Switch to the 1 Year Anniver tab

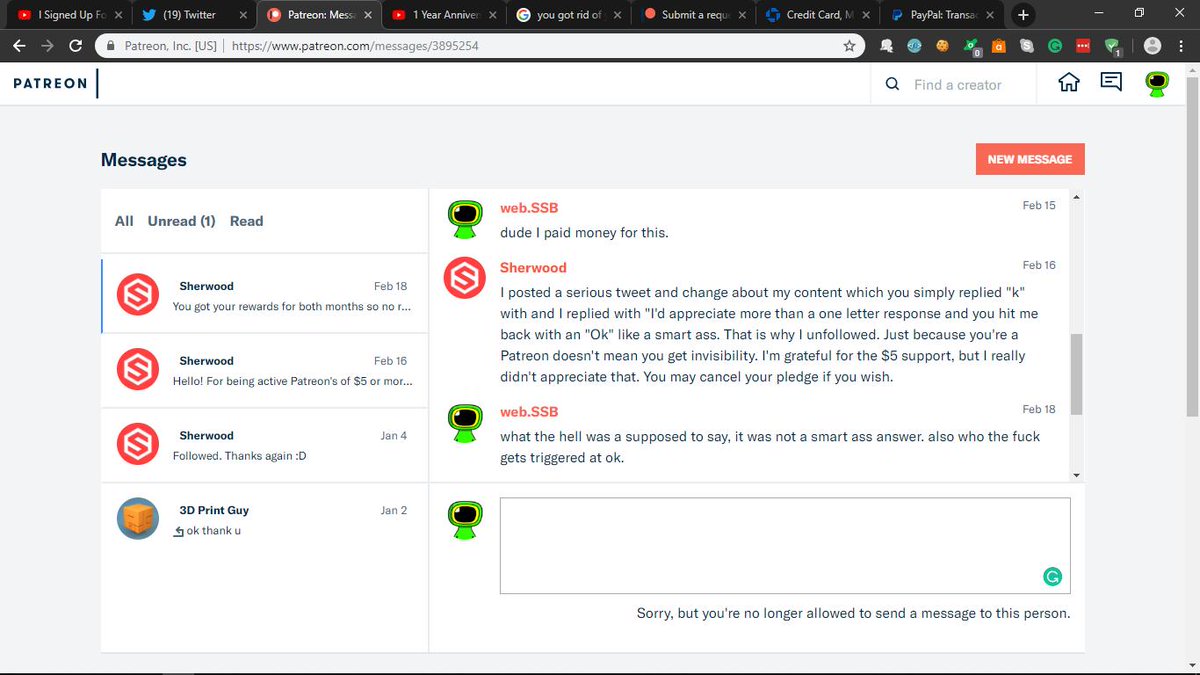click(444, 15)
